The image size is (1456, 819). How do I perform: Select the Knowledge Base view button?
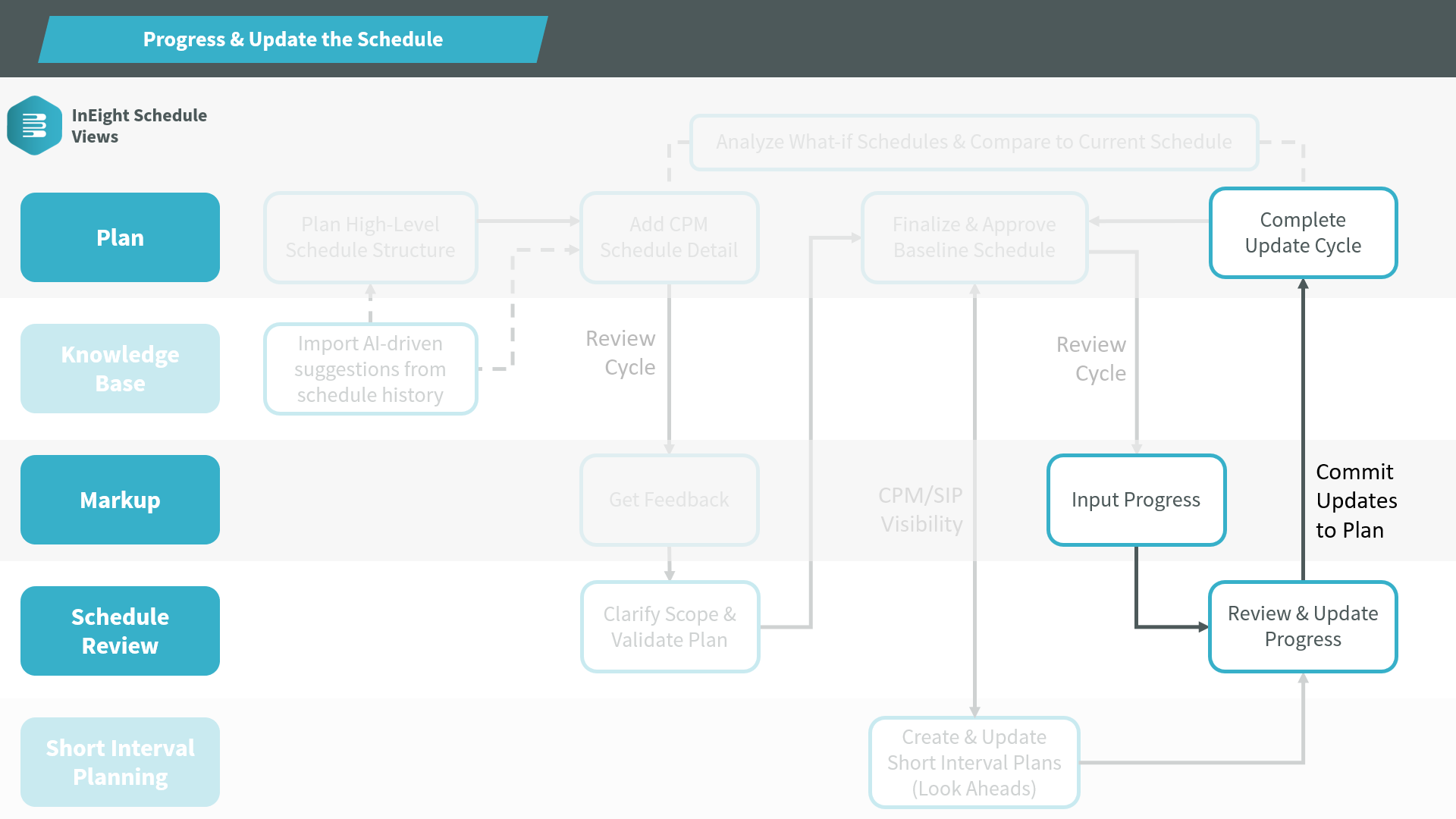120,369
